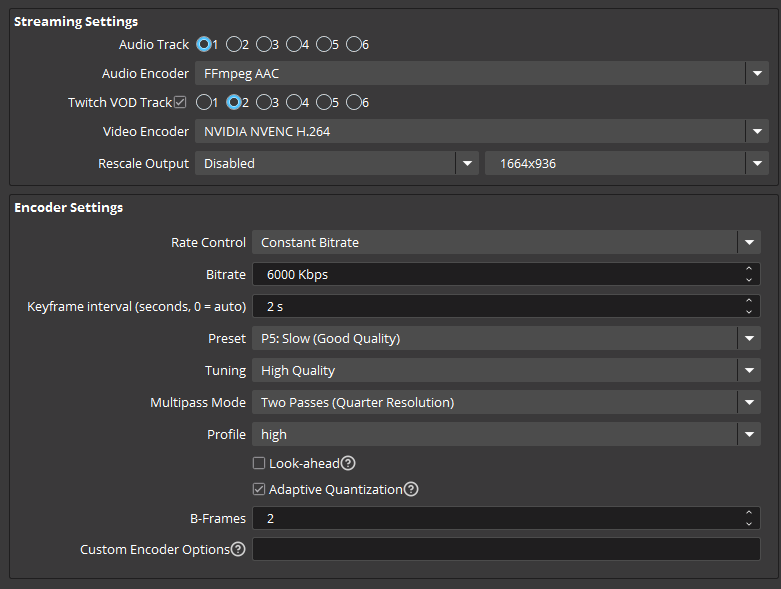Viewport: 781px width, 589px height.
Task: Click the Keyframe interval 2 s field
Action: [x=507, y=306]
